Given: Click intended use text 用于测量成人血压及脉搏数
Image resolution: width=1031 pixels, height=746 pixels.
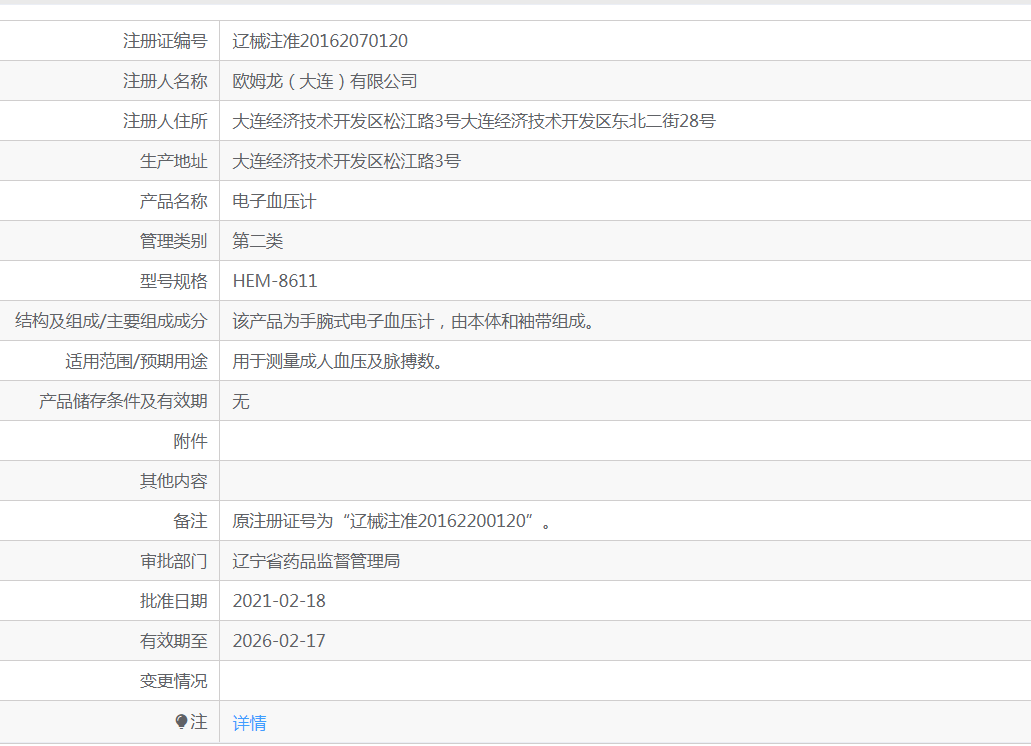Looking at the screenshot, I should [337, 361].
